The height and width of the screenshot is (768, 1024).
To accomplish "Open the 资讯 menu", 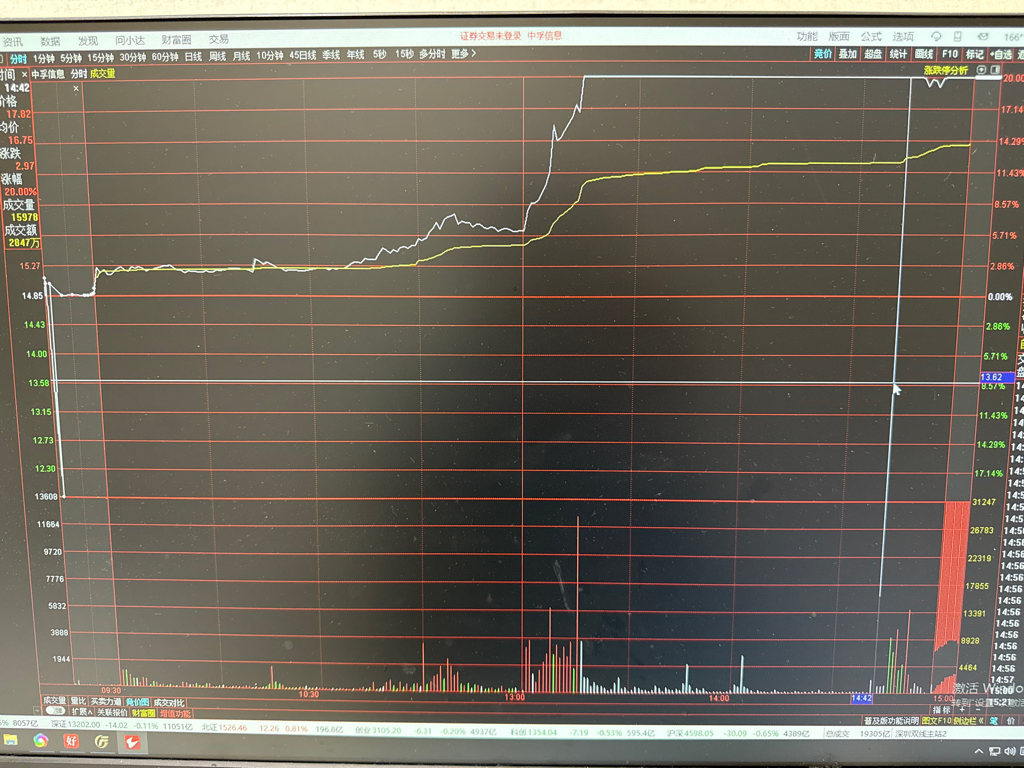I will [x=12, y=42].
